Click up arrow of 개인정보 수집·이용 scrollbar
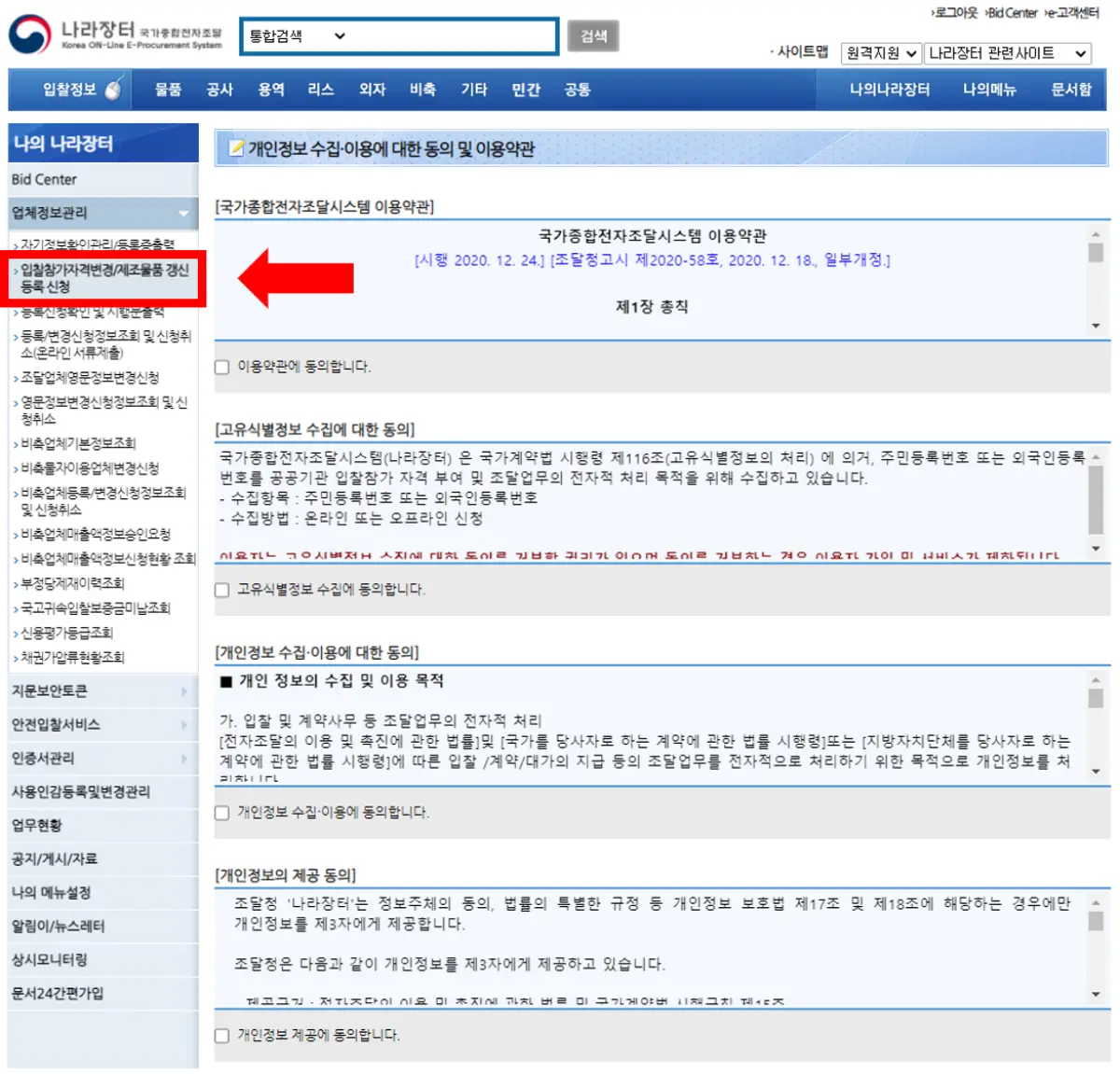This screenshot has height=1074, width=1120. pos(1096,679)
